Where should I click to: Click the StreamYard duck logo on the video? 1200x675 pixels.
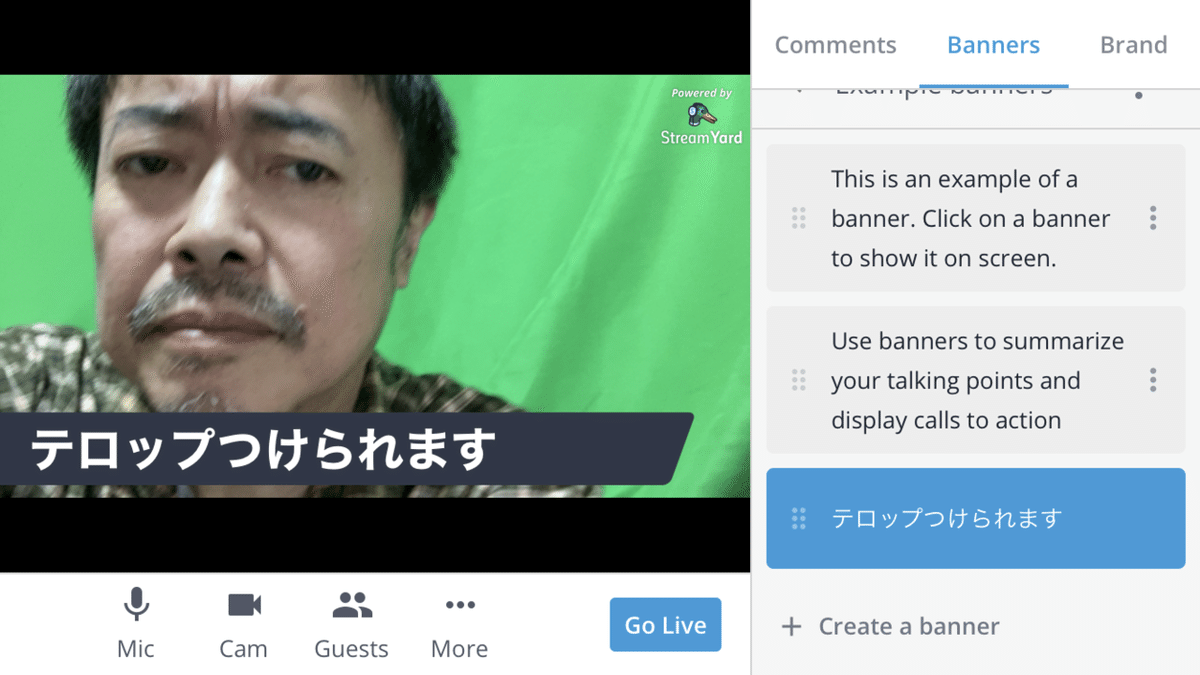[x=701, y=117]
